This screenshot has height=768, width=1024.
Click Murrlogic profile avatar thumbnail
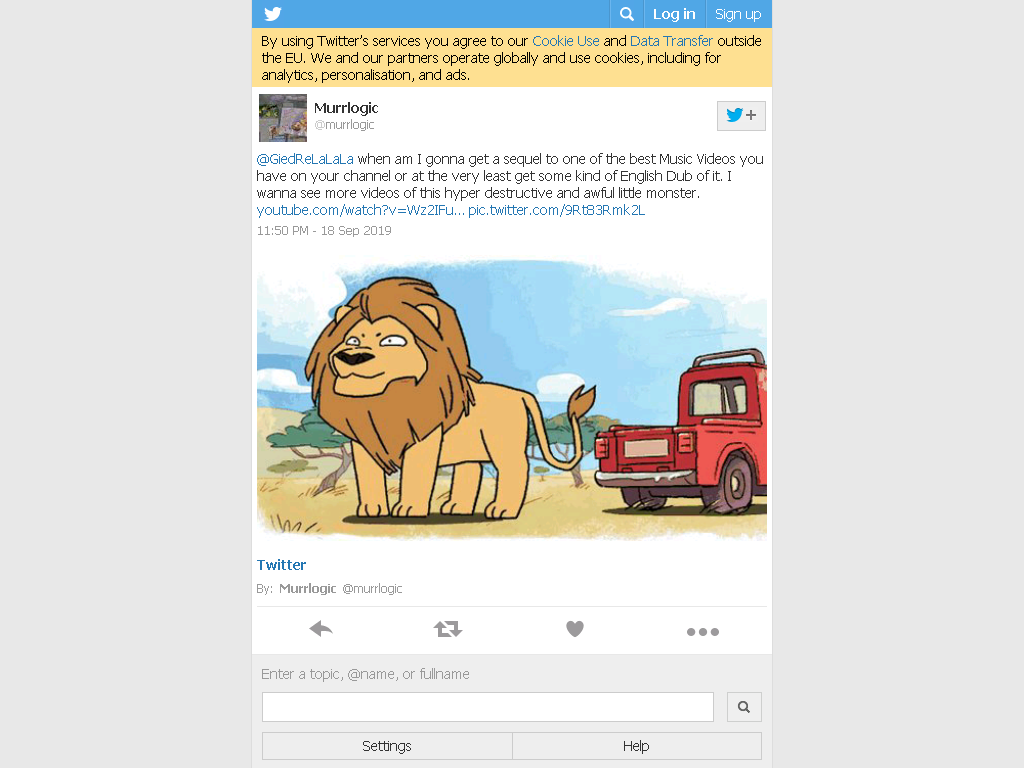[x=283, y=118]
